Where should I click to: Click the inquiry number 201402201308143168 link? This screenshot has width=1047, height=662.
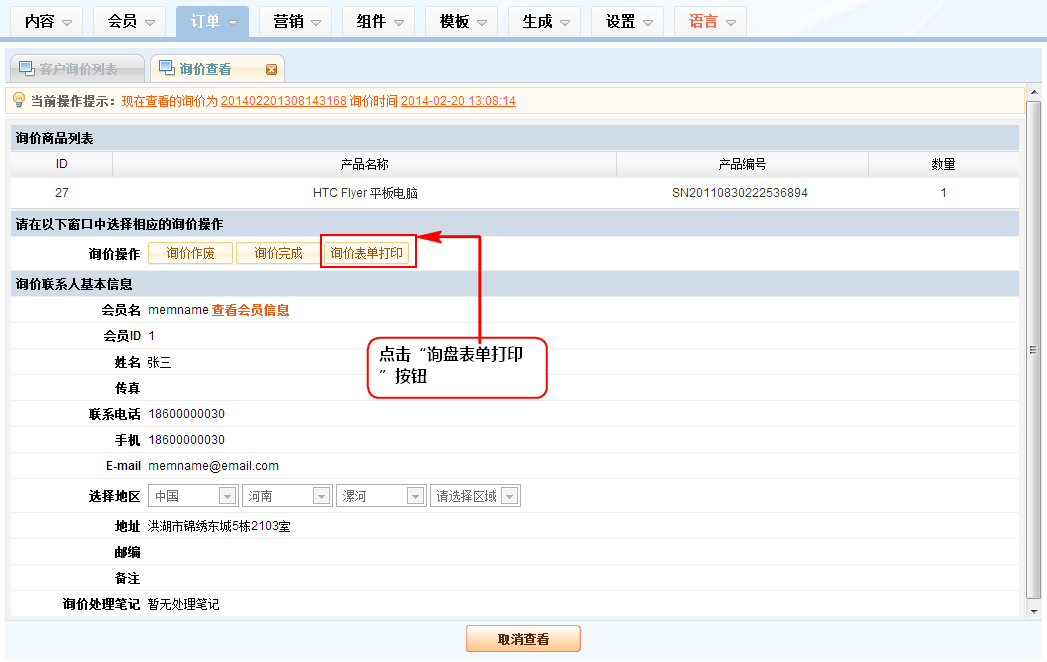pos(283,101)
